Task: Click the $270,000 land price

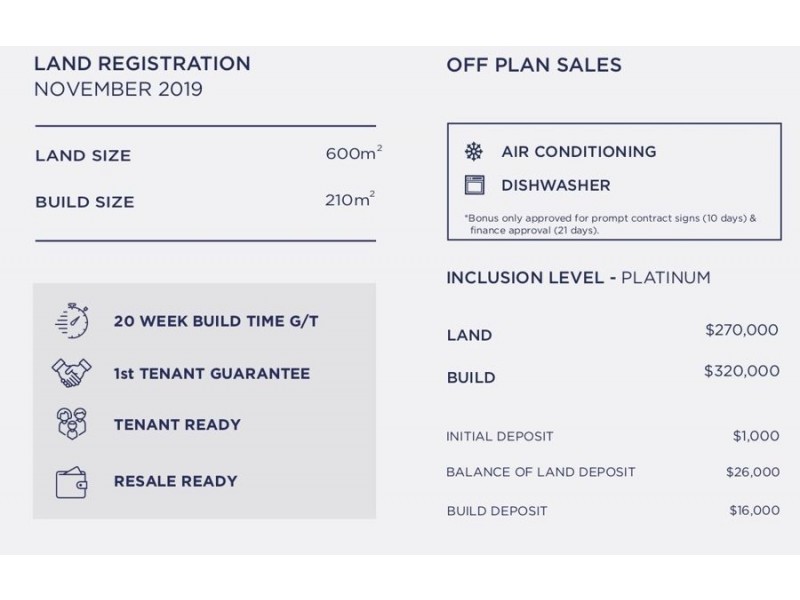Action: coord(741,331)
